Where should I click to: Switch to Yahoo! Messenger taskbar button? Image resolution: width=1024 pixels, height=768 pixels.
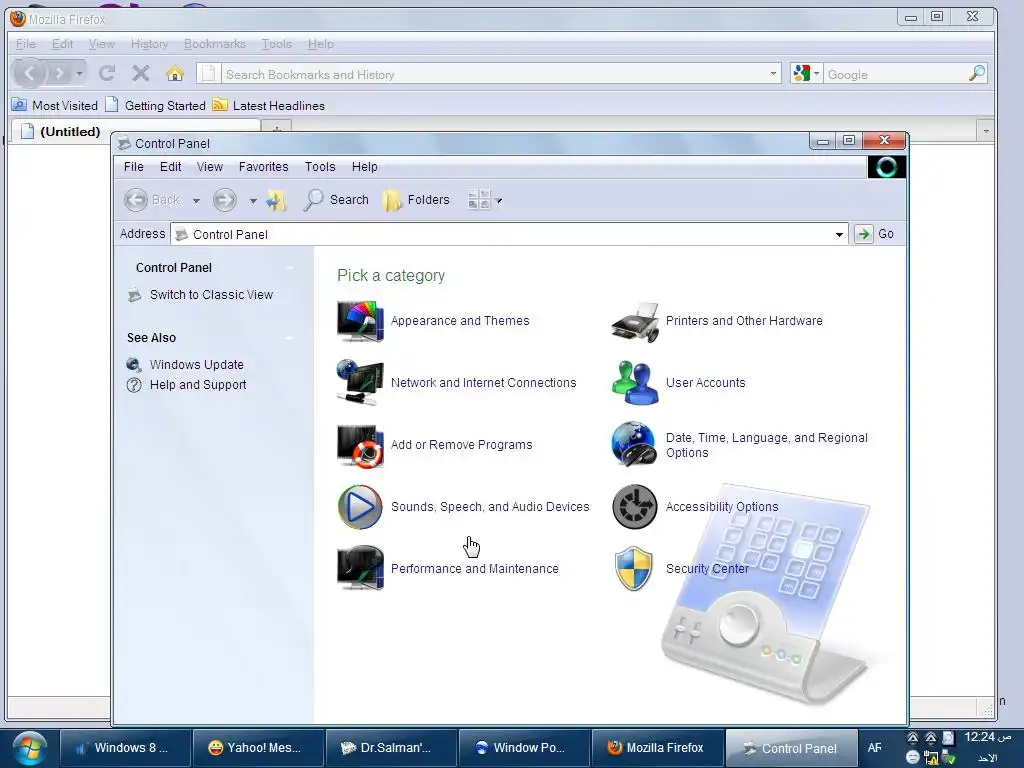pyautogui.click(x=259, y=748)
